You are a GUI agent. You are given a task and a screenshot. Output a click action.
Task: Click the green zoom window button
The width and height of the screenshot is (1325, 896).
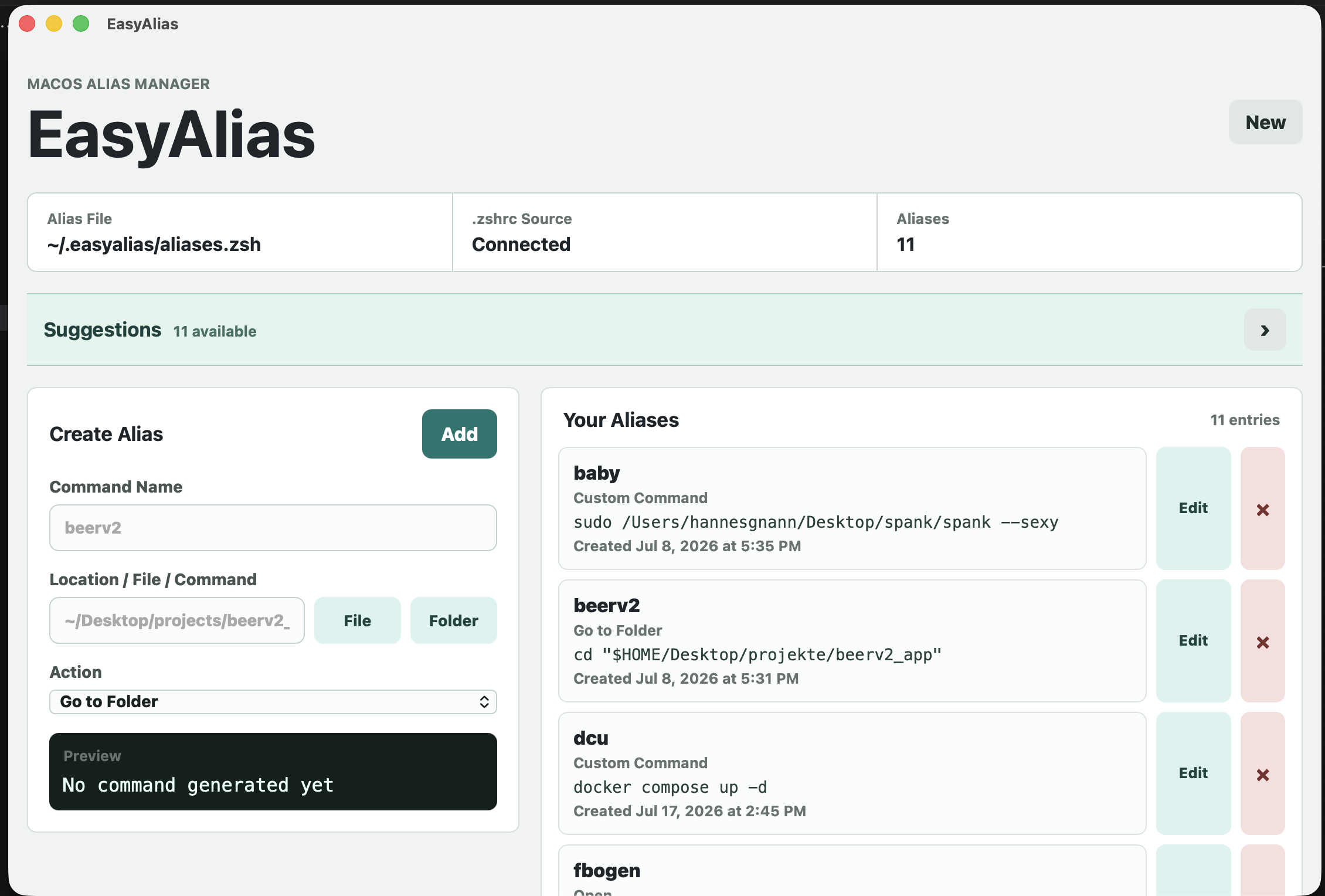point(81,24)
